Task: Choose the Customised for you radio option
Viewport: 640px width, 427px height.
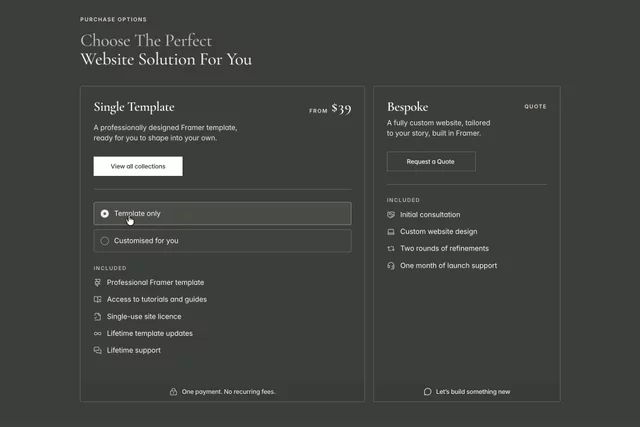Action: click(222, 241)
